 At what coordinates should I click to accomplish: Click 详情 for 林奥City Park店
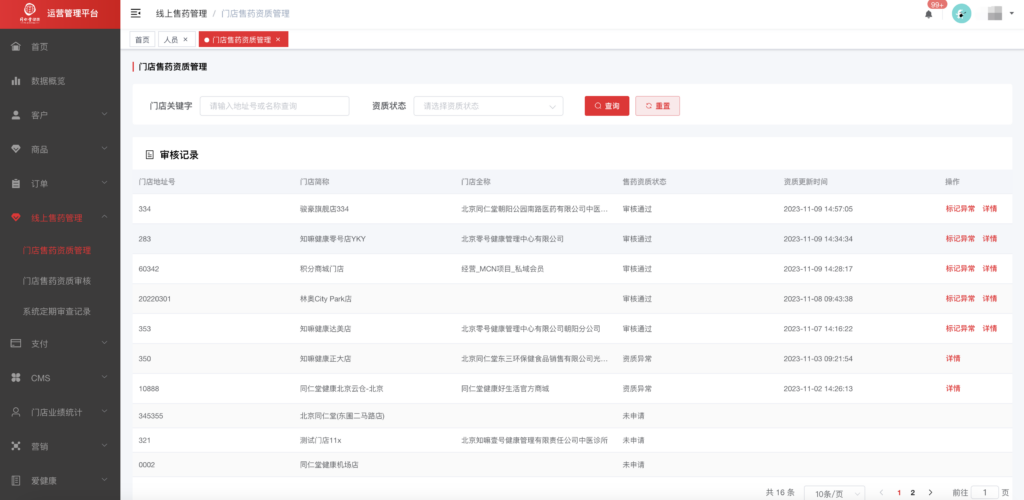click(x=989, y=299)
